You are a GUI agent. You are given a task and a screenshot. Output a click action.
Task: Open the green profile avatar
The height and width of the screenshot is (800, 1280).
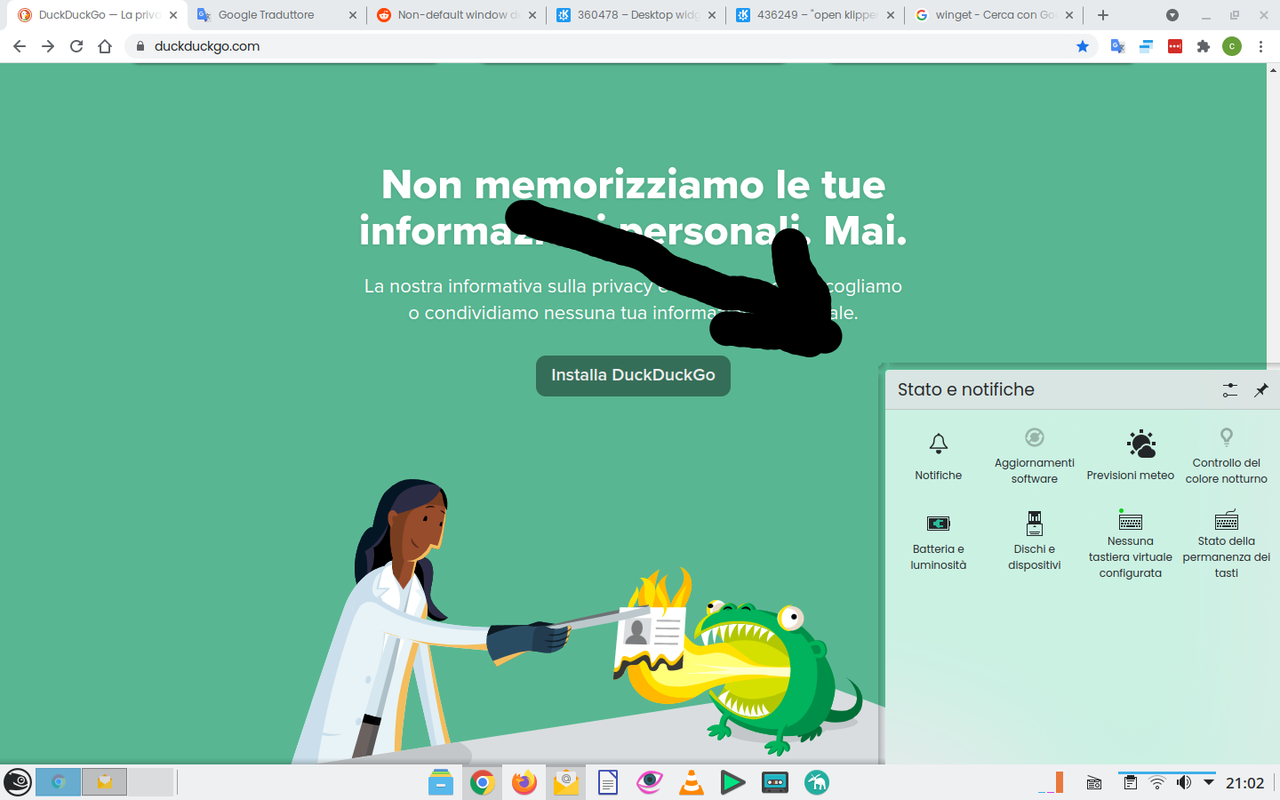point(1232,46)
